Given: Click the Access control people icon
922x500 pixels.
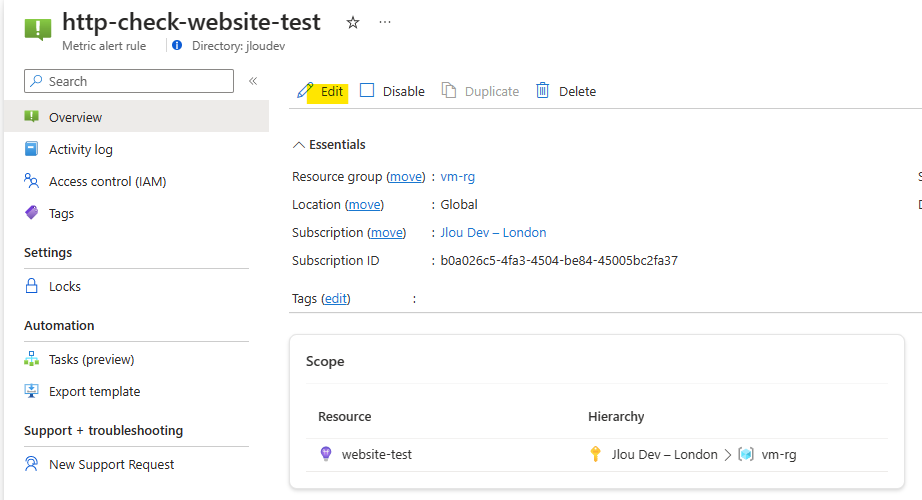Looking at the screenshot, I should [32, 181].
